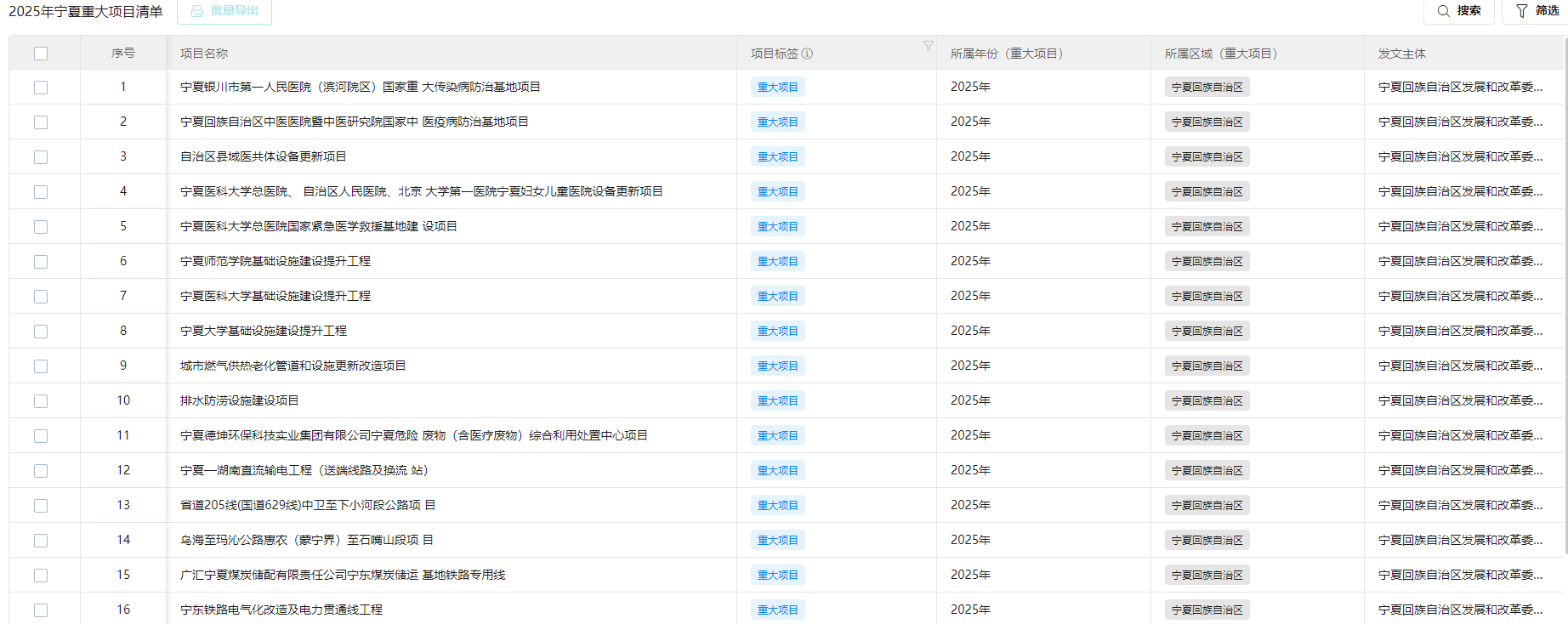Click the 序号 column header
Viewport: 1568px width, 624px height.
point(123,54)
